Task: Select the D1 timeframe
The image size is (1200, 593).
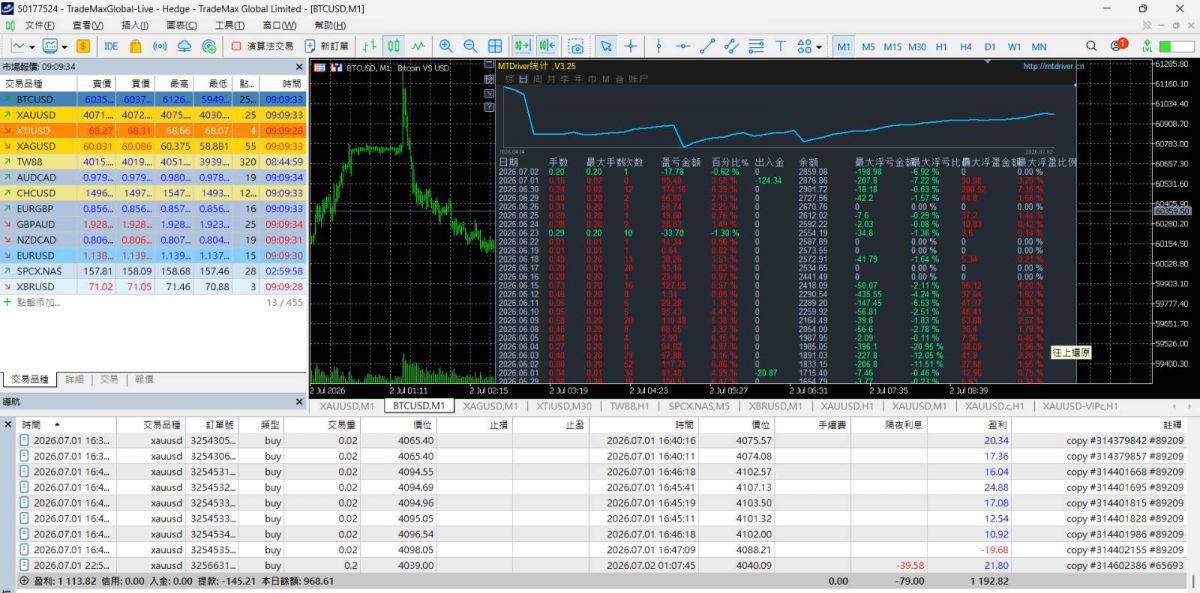Action: coord(990,47)
